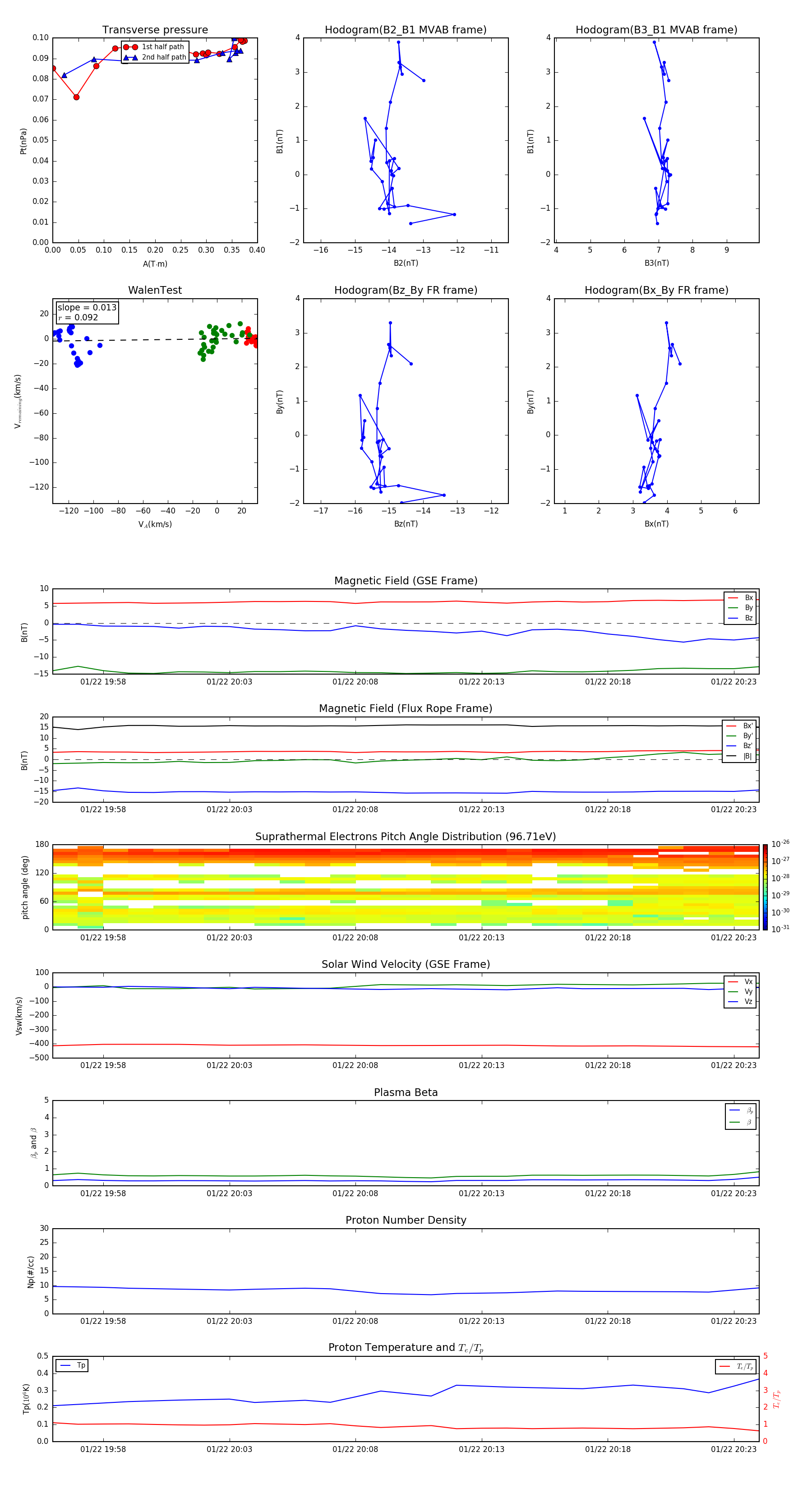Click the 'Plasma Beta' panel title
The image size is (812, 1489).
(x=406, y=1093)
